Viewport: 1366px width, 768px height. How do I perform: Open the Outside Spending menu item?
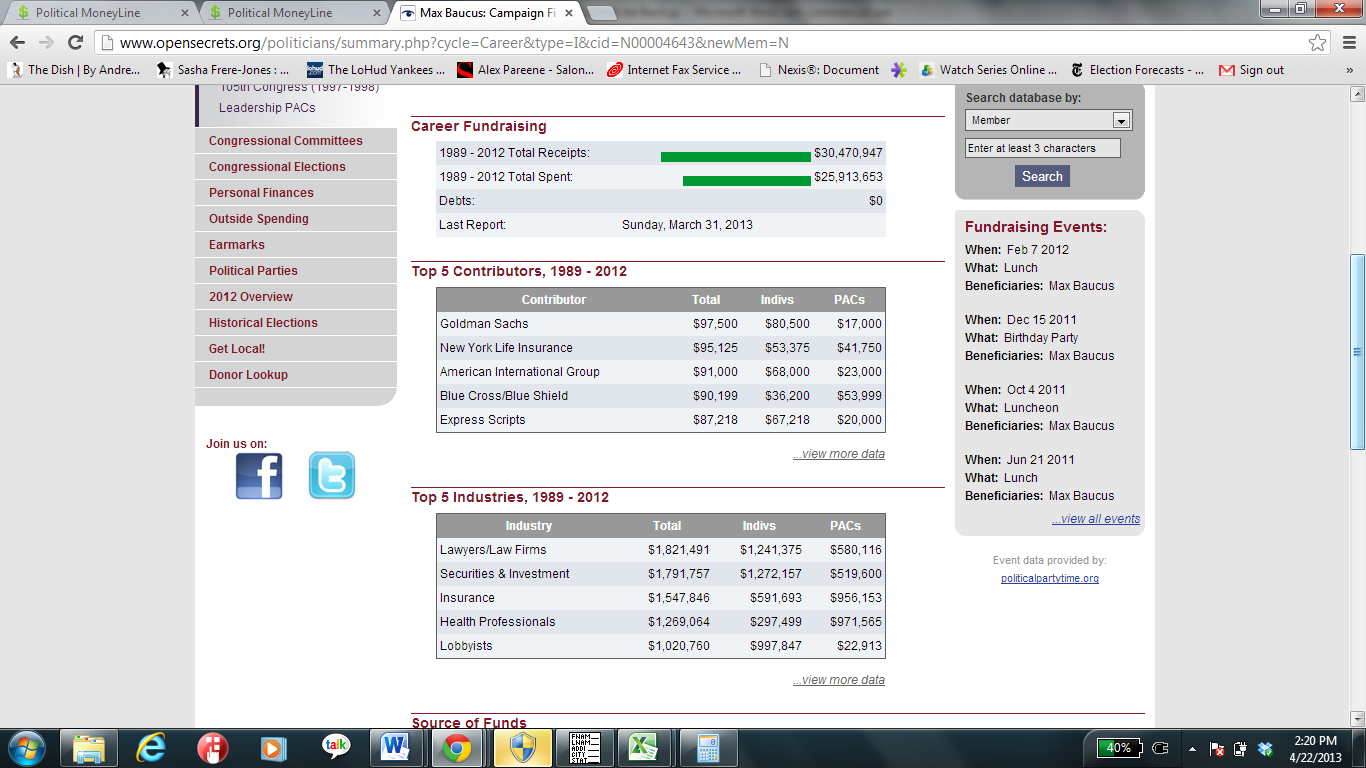pos(296,219)
